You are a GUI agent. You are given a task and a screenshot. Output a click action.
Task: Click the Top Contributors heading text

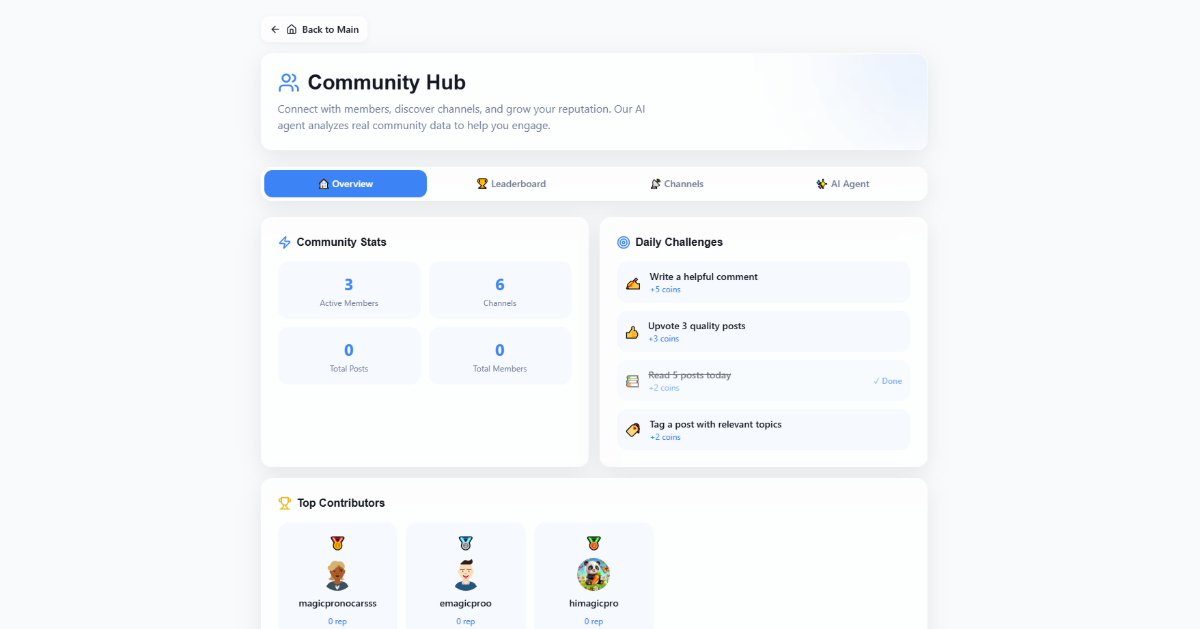tap(341, 503)
